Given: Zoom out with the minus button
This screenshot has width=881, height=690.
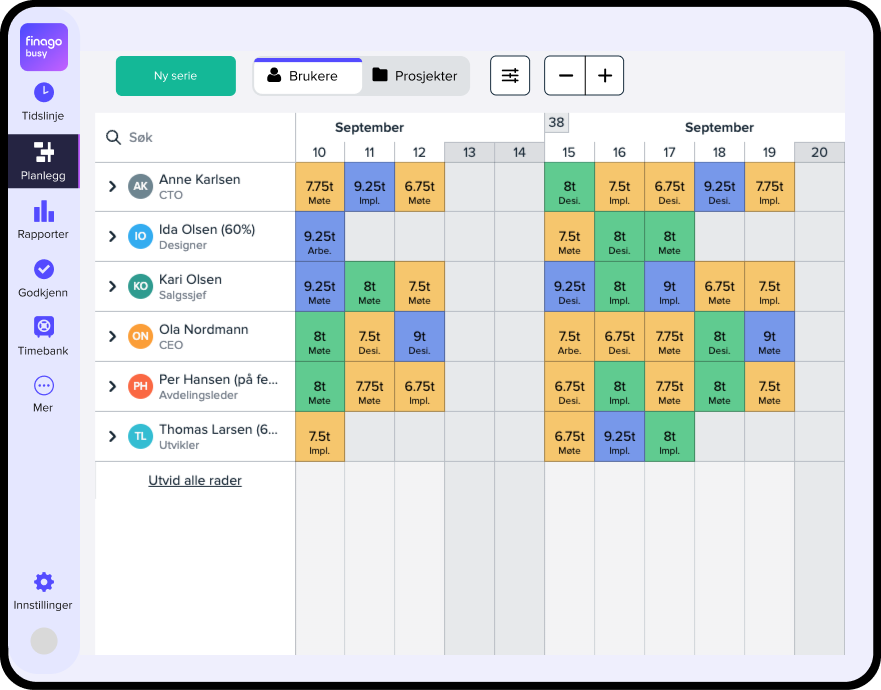Looking at the screenshot, I should (564, 75).
